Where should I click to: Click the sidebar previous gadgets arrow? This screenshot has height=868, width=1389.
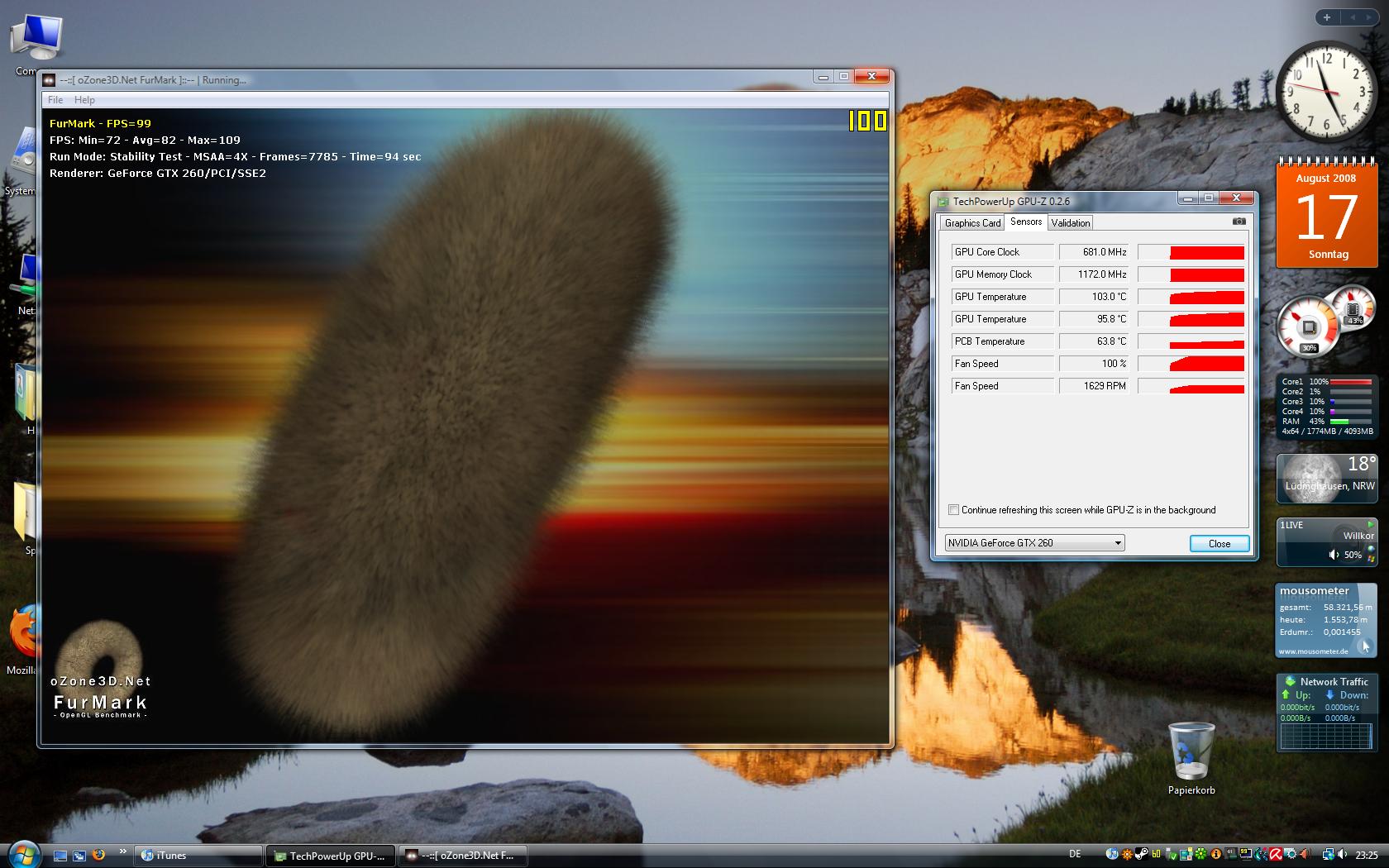coord(1353,17)
